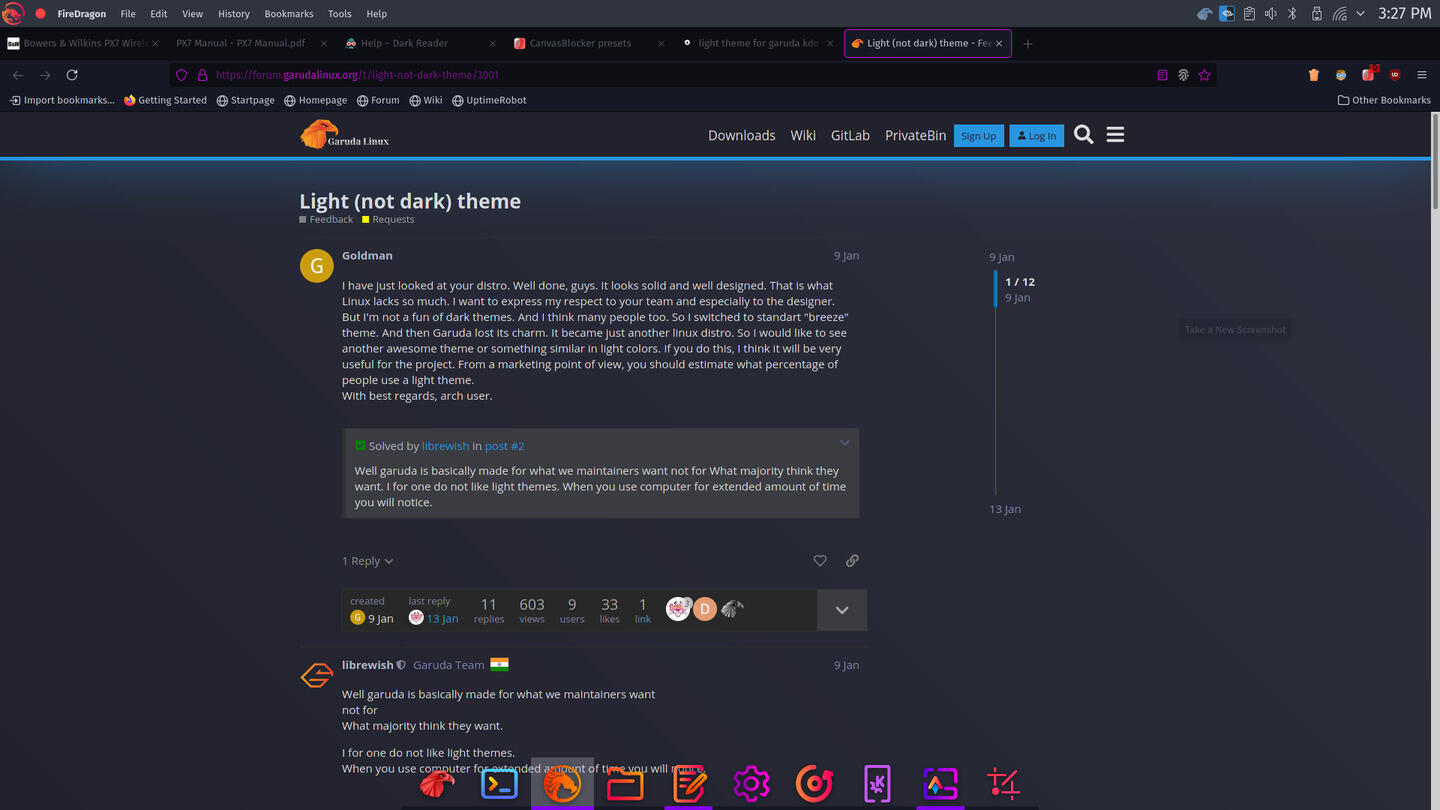Open system settings gear in dock

point(751,784)
